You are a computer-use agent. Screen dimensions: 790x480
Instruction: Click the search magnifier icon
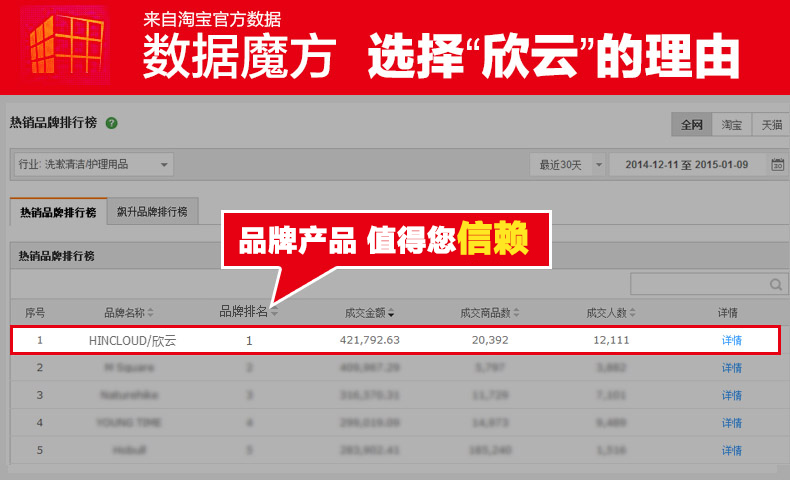click(776, 285)
